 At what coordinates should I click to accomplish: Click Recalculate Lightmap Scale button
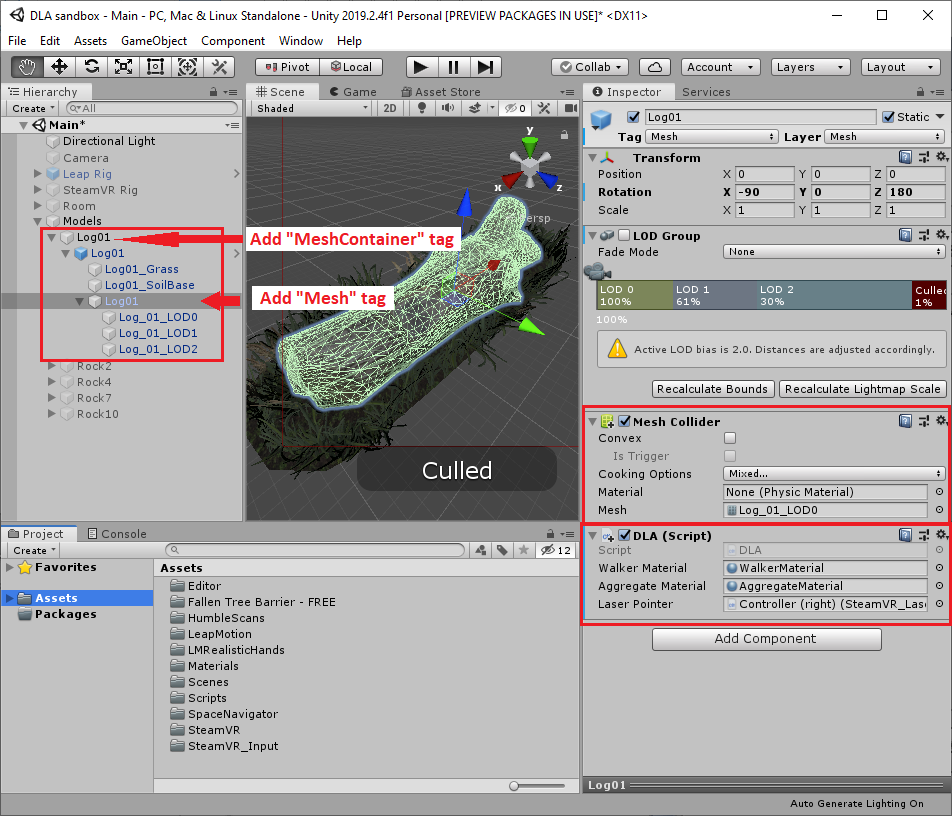point(862,389)
